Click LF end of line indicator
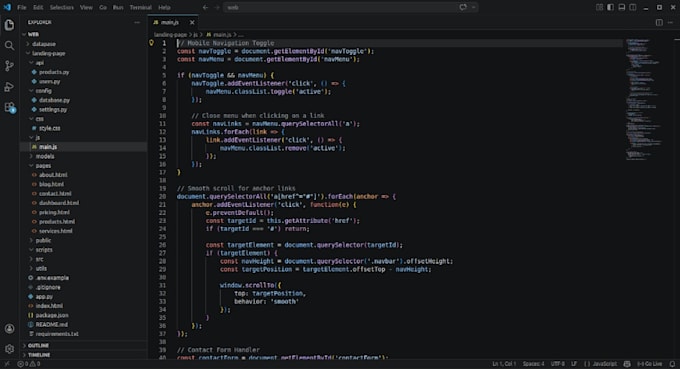This screenshot has height=369, width=680. click(x=574, y=364)
